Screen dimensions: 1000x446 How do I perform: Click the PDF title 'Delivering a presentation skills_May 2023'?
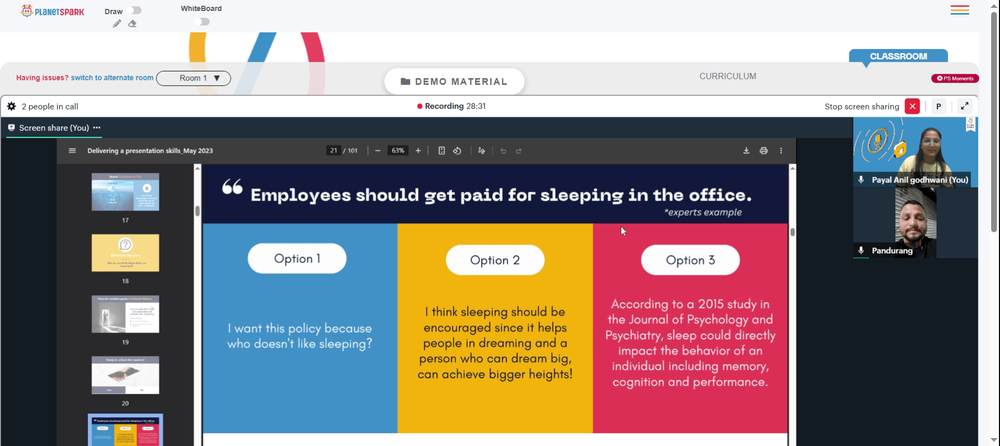pos(150,151)
